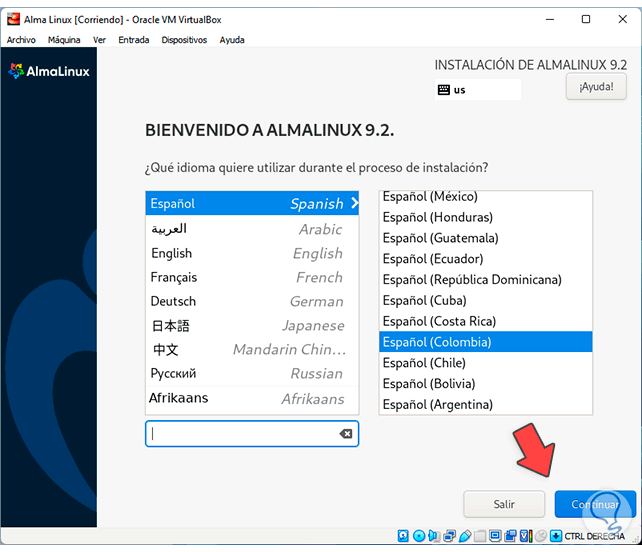Select Español Spanish in language list
The image size is (642, 552).
(x=252, y=203)
